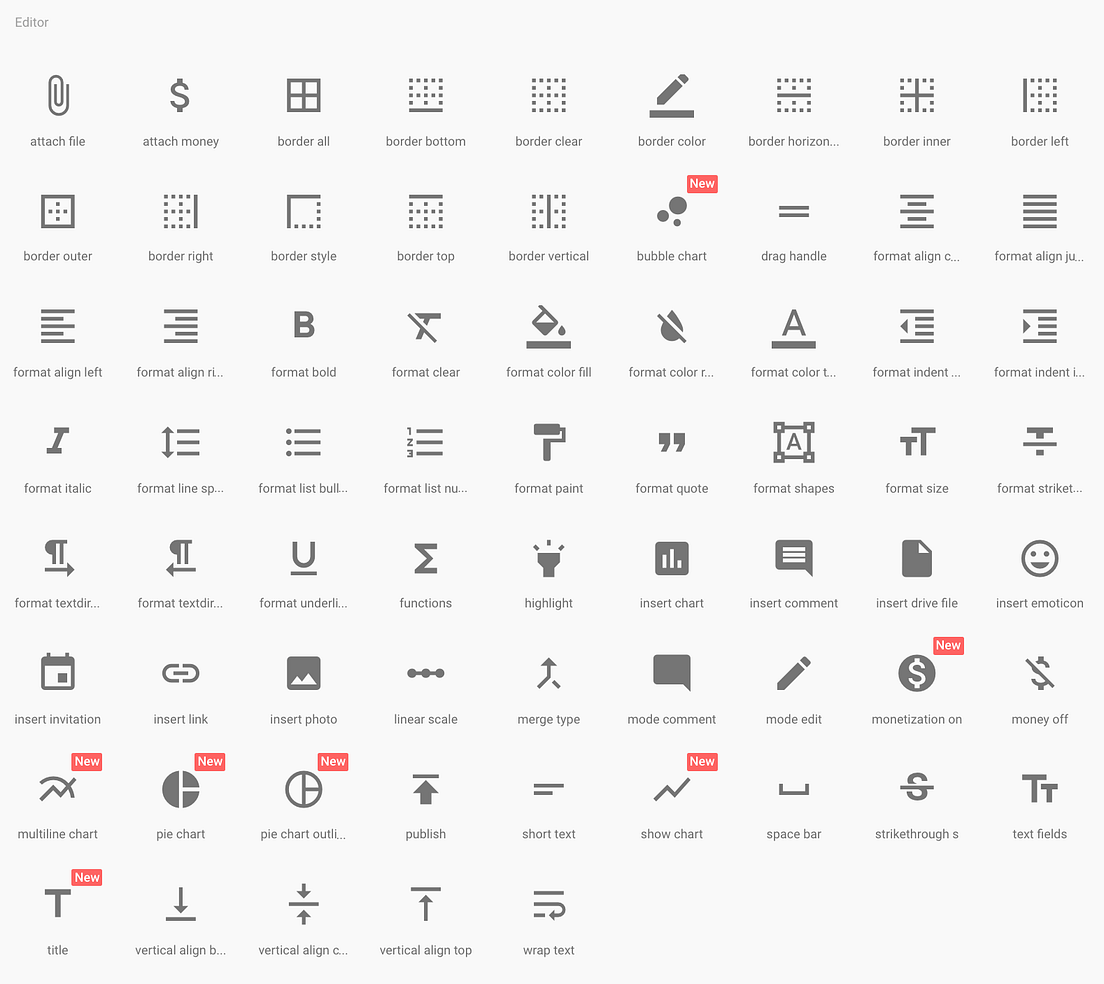Viewport: 1104px width, 984px height.
Task: Select the format underline icon
Action: 303,558
